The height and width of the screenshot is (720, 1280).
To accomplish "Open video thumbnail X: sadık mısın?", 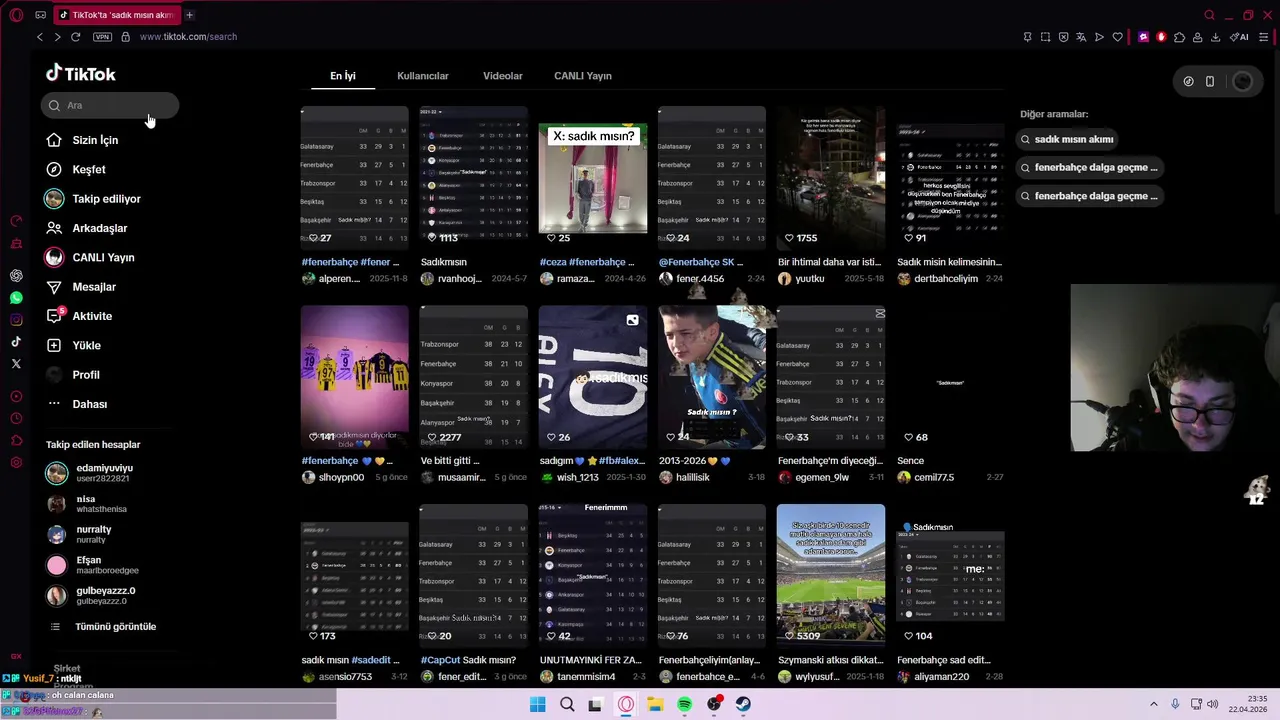I will click(x=593, y=178).
